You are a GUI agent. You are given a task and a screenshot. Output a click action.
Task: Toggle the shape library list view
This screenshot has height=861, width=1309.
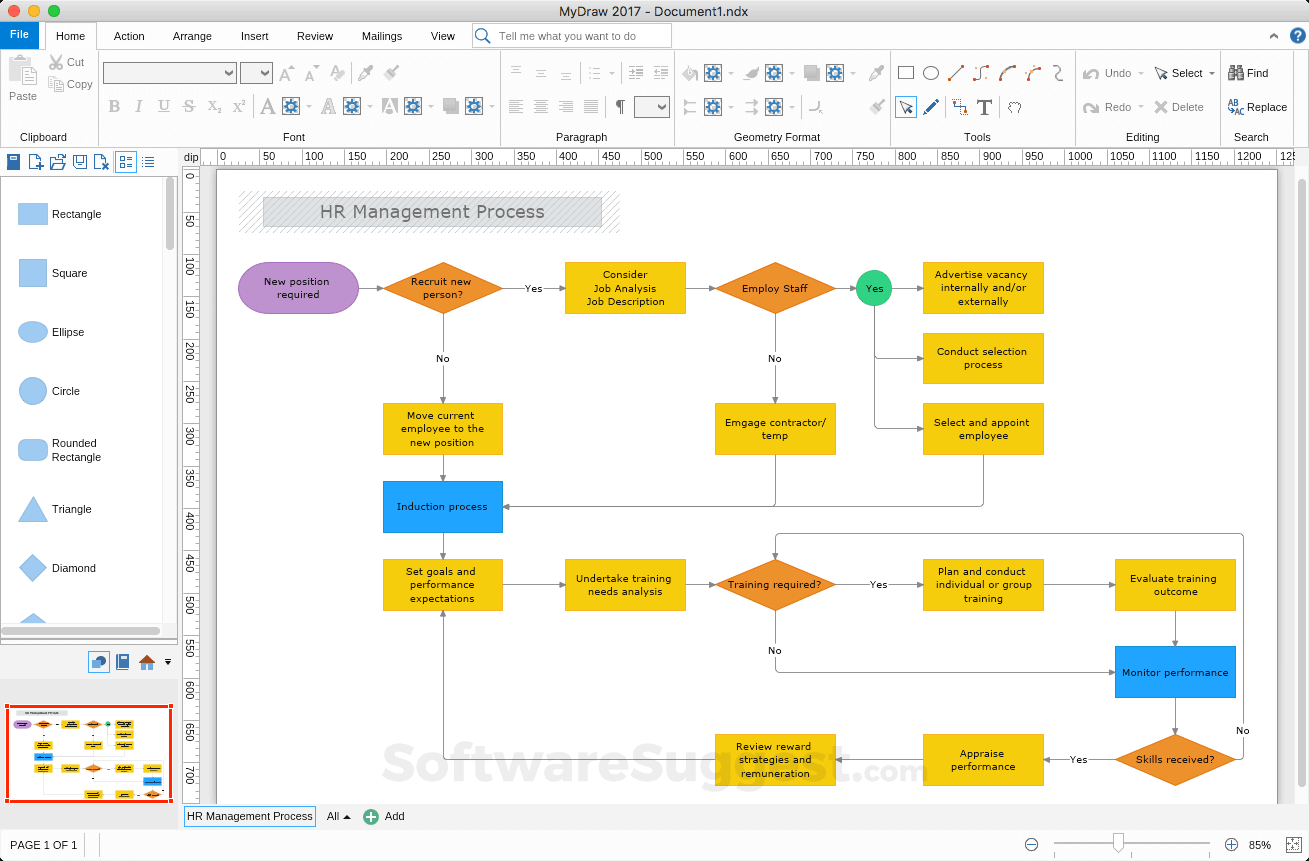tap(148, 161)
